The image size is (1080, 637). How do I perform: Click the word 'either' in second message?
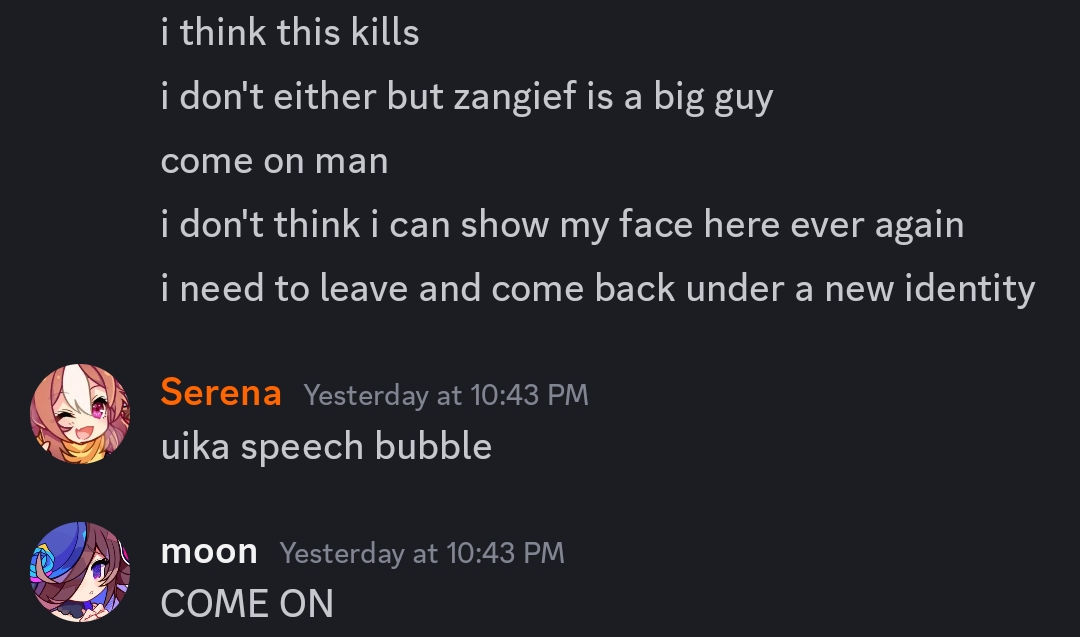pos(324,96)
